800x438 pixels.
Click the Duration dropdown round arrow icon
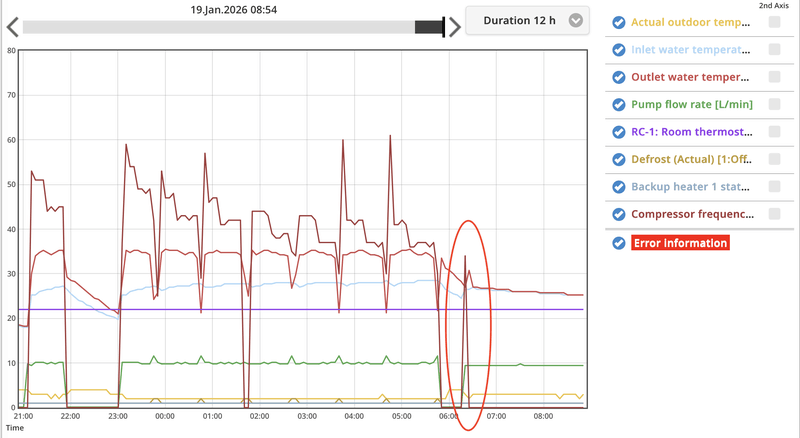click(x=576, y=20)
